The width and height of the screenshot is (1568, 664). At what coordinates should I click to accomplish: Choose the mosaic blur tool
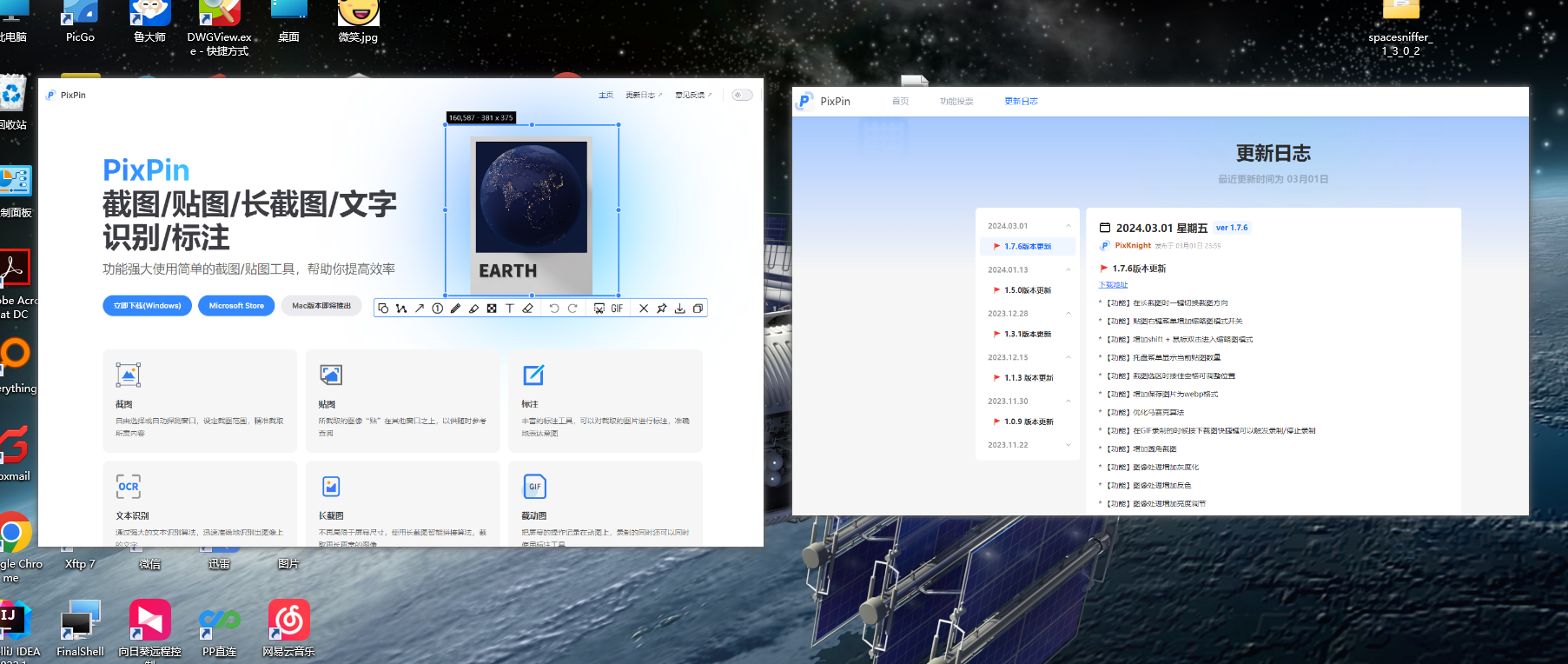click(492, 309)
